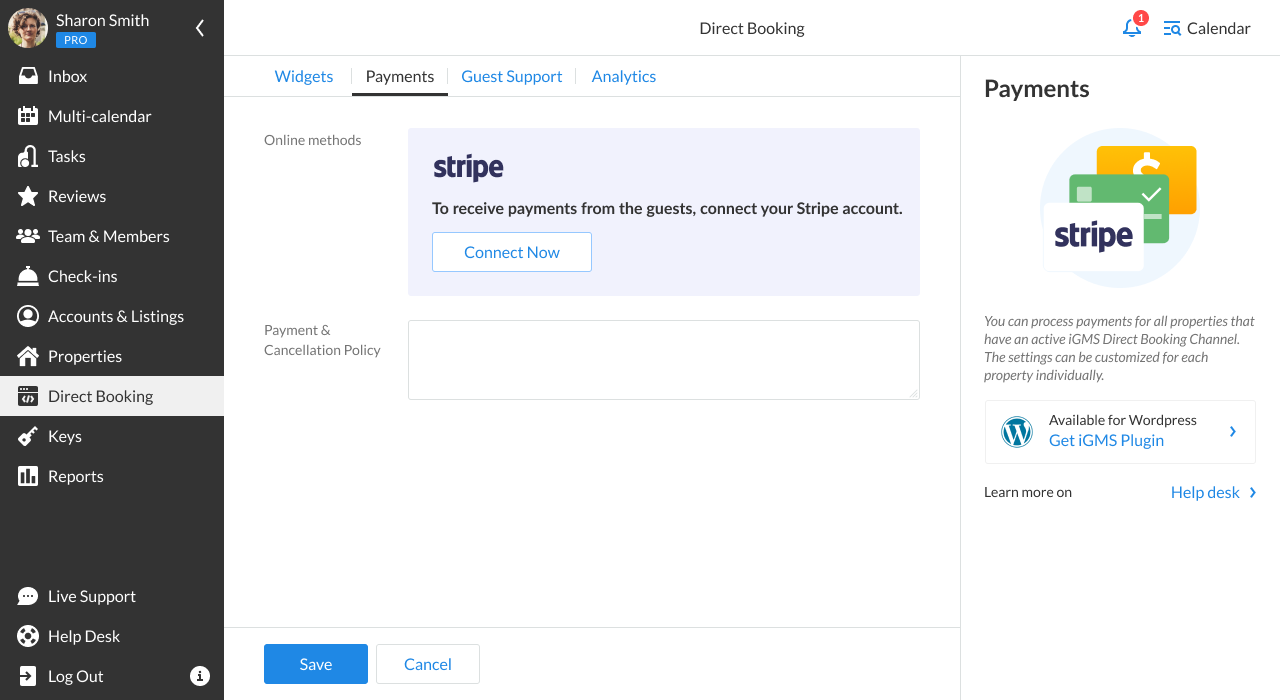Go to the Analytics tab
Image resolution: width=1280 pixels, height=700 pixels.
tap(624, 76)
